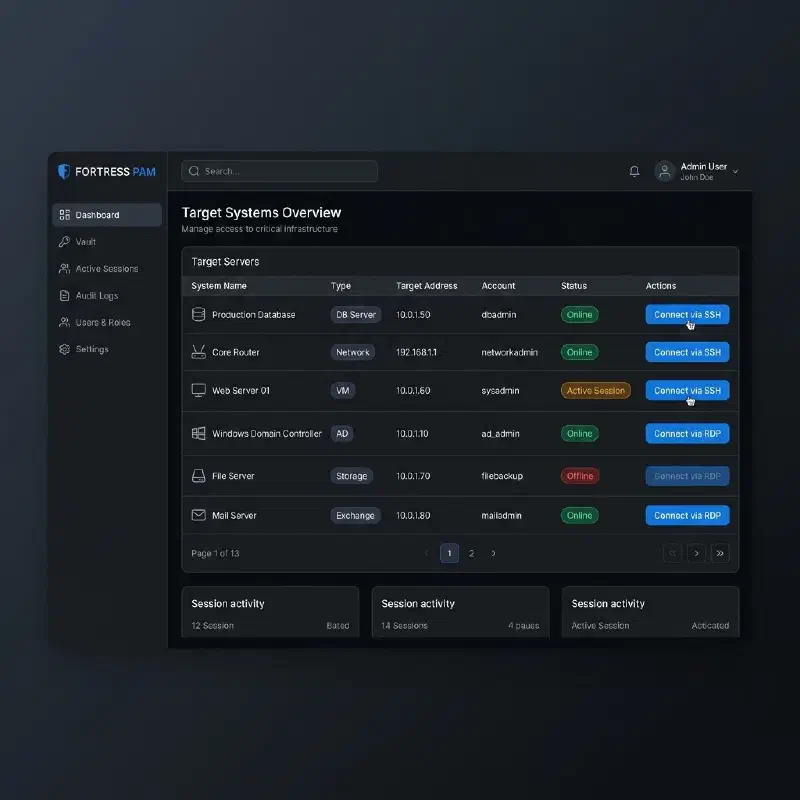Image resolution: width=800 pixels, height=800 pixels.
Task: Open notifications bell
Action: (x=634, y=171)
